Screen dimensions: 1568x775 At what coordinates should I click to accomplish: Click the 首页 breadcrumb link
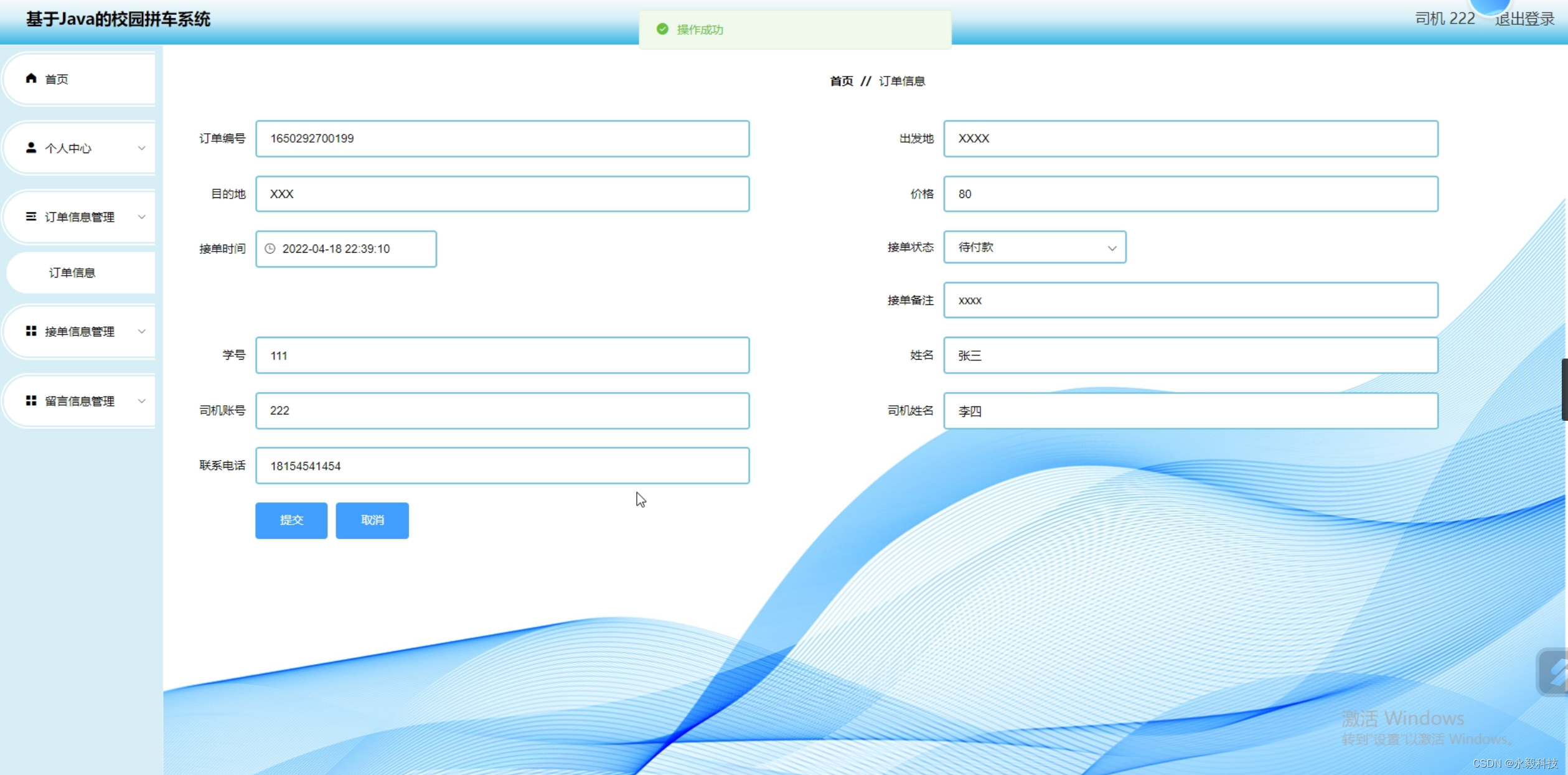click(x=842, y=81)
